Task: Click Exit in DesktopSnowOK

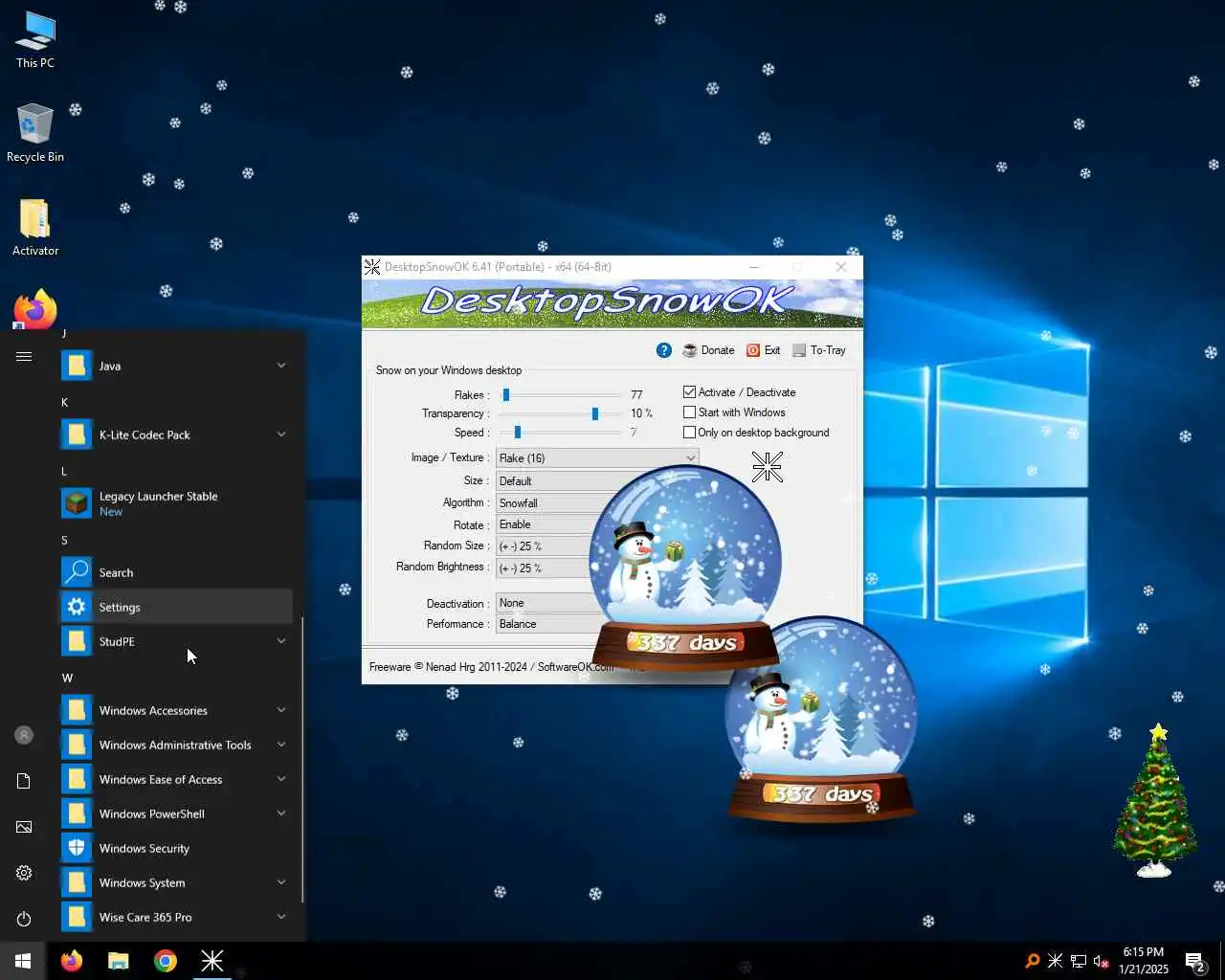Action: 764,350
